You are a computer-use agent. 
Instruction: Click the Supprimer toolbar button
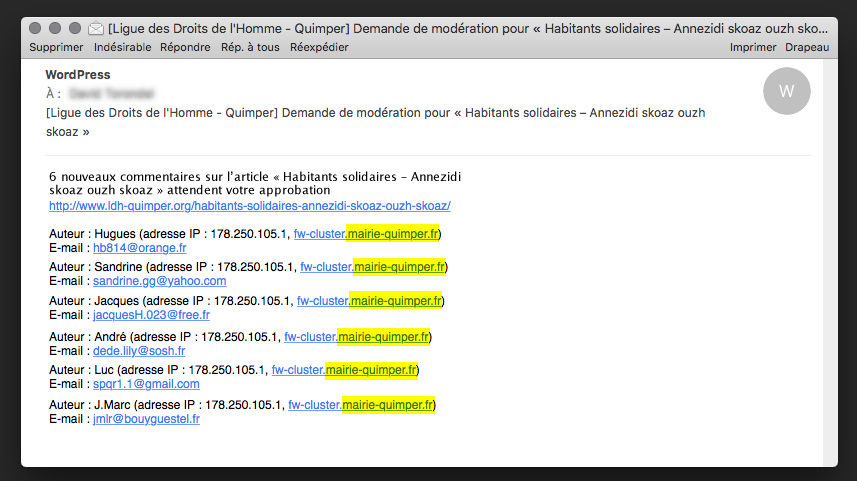point(56,47)
